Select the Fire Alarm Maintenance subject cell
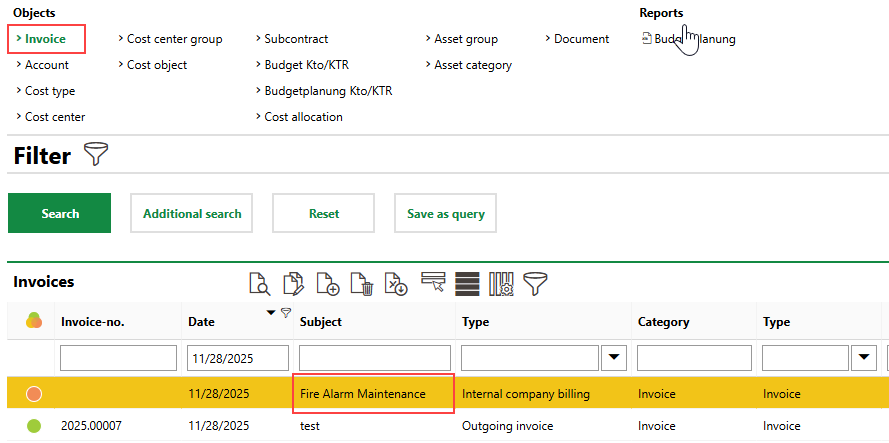Viewport: 889px width, 443px height. [x=363, y=394]
